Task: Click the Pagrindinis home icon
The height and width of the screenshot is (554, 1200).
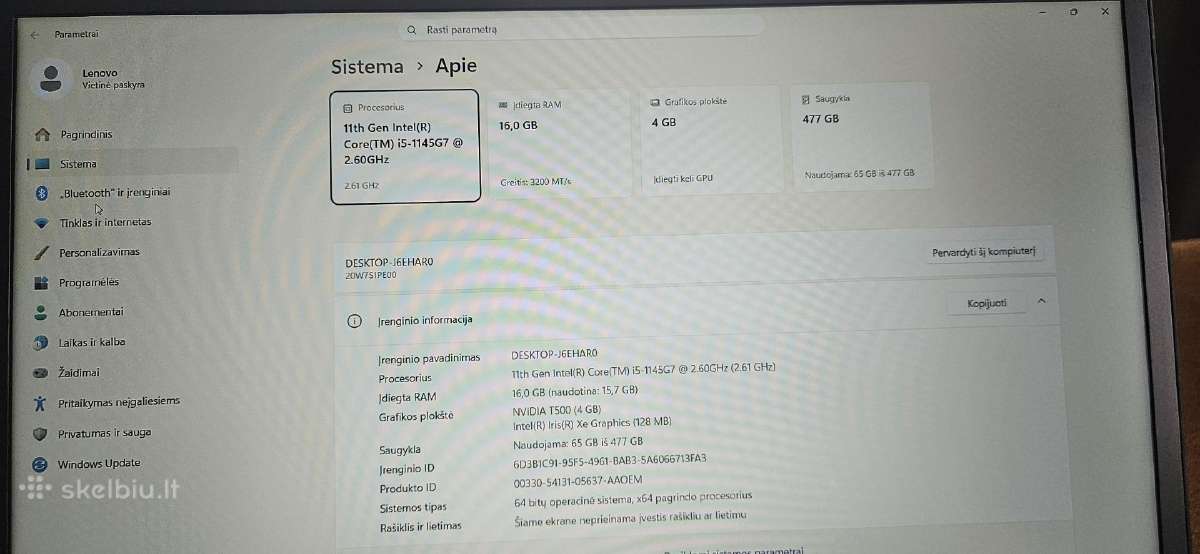Action: pos(42,134)
